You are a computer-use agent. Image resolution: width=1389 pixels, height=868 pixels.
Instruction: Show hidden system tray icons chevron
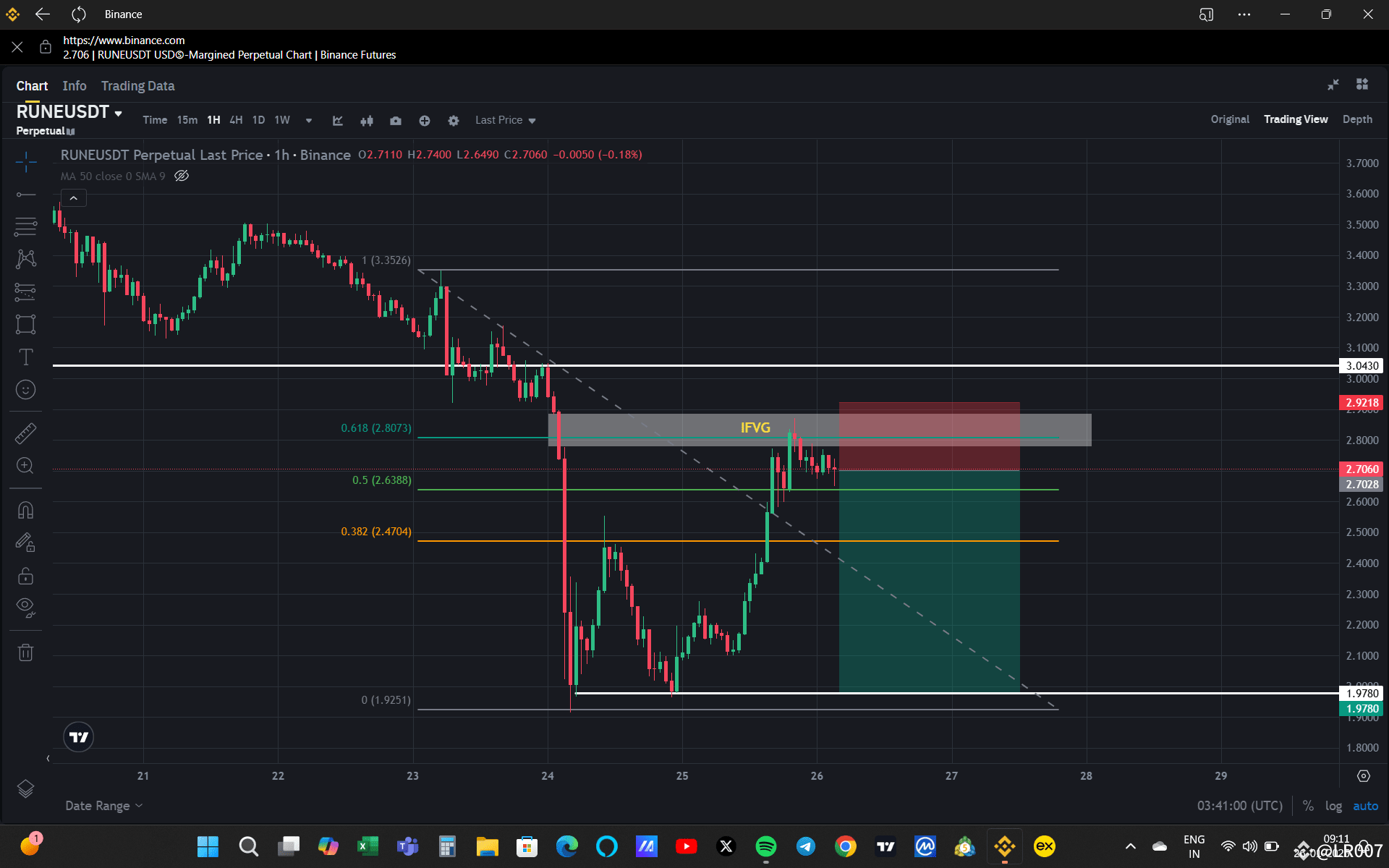[x=1131, y=846]
